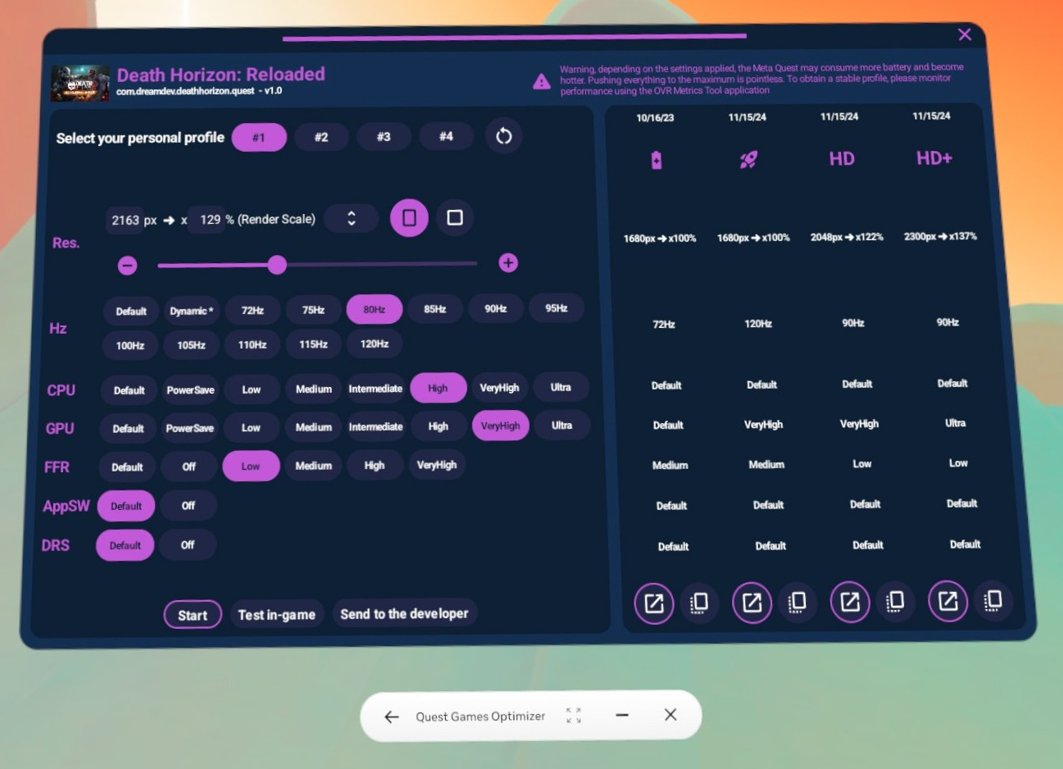This screenshot has height=769, width=1063.
Task: Select the portrait aspect ratio icon
Action: click(x=409, y=218)
